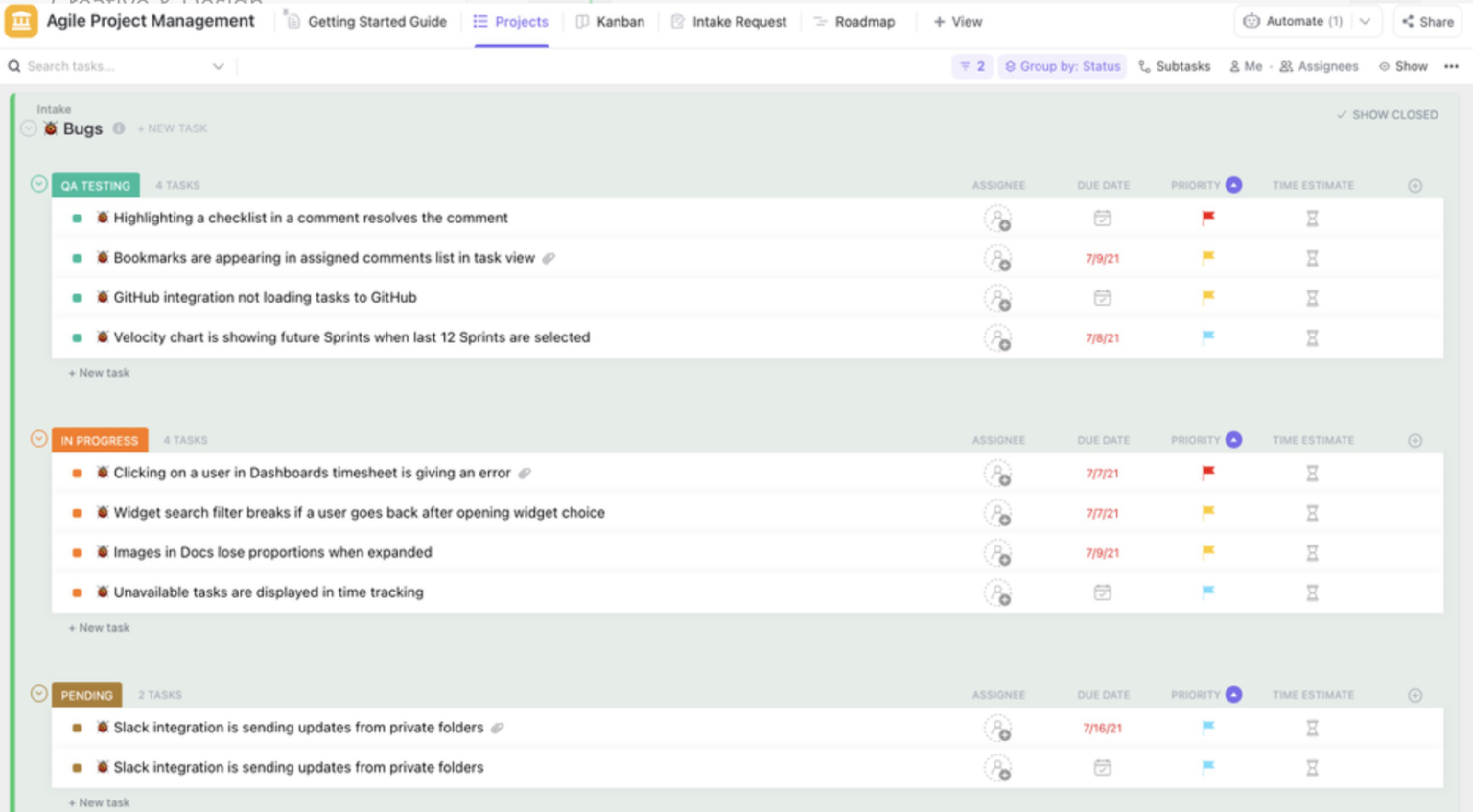1473x812 pixels.
Task: Add a new column in the QA TESTING group
Action: (1415, 185)
